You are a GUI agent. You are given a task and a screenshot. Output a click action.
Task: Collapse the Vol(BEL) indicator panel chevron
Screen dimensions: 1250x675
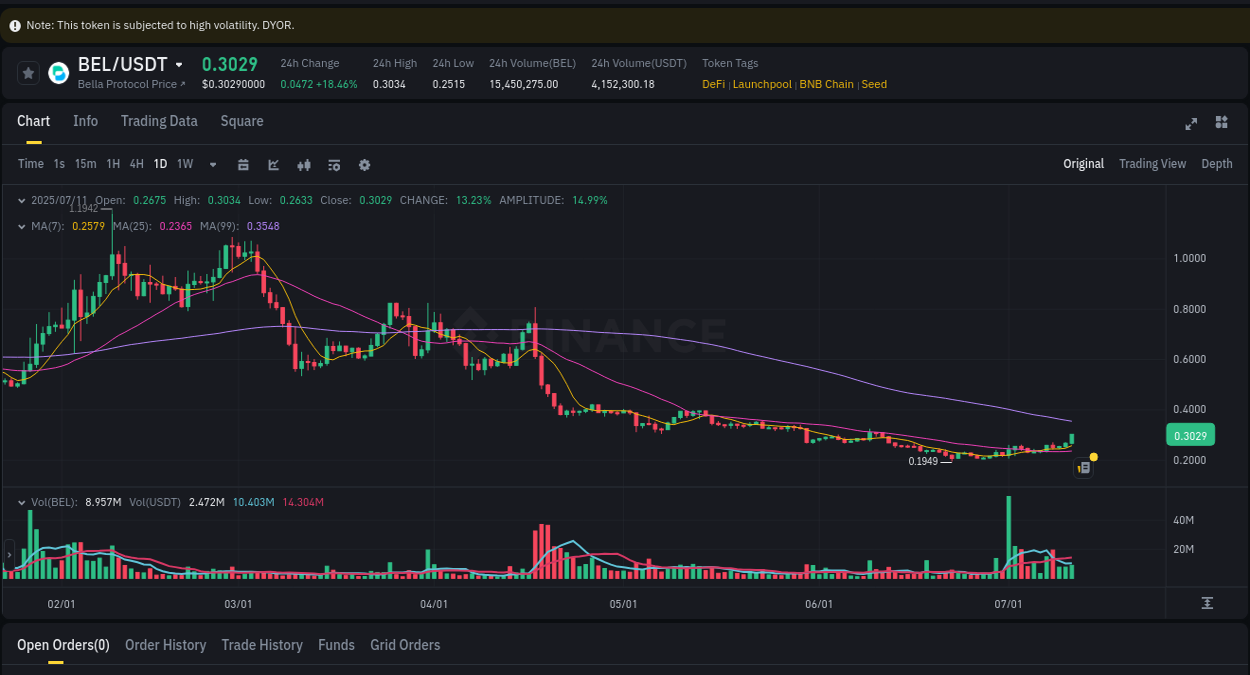(21, 502)
